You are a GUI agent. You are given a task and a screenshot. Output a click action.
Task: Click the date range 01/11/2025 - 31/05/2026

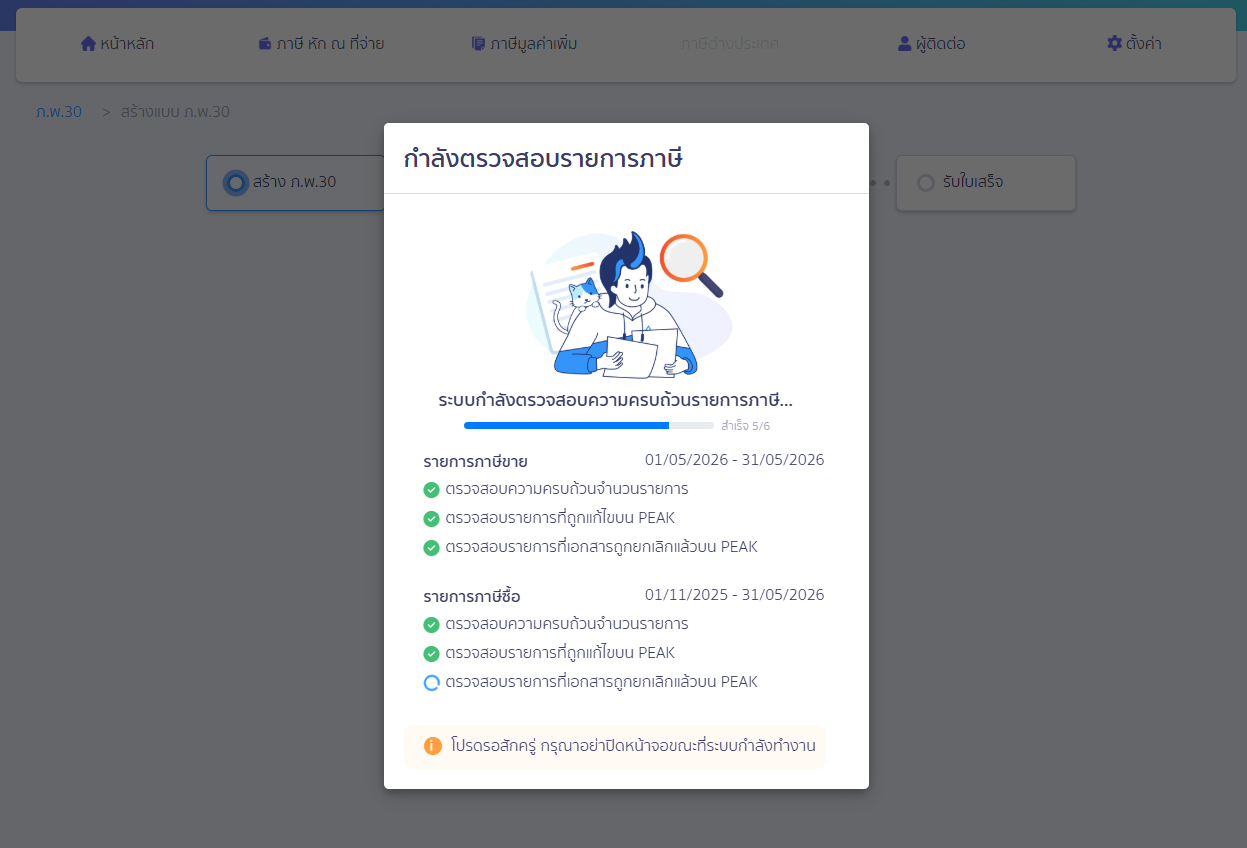click(x=734, y=595)
